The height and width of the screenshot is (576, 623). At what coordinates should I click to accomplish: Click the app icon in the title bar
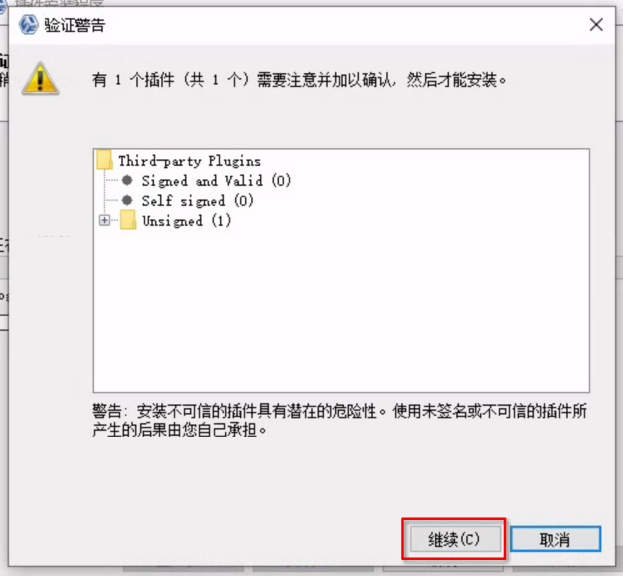click(x=29, y=25)
